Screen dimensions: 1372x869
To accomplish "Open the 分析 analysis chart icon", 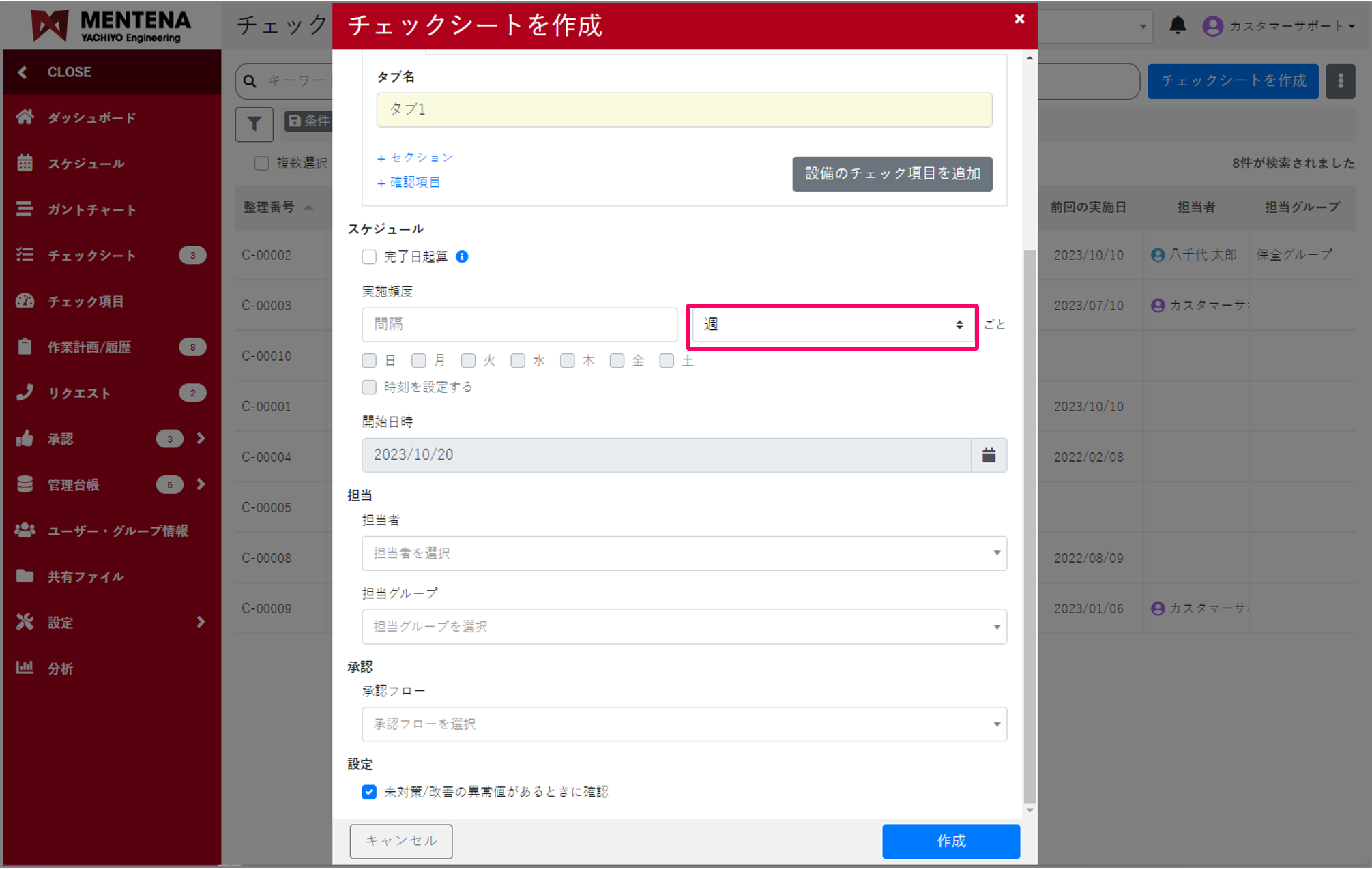I will (25, 668).
